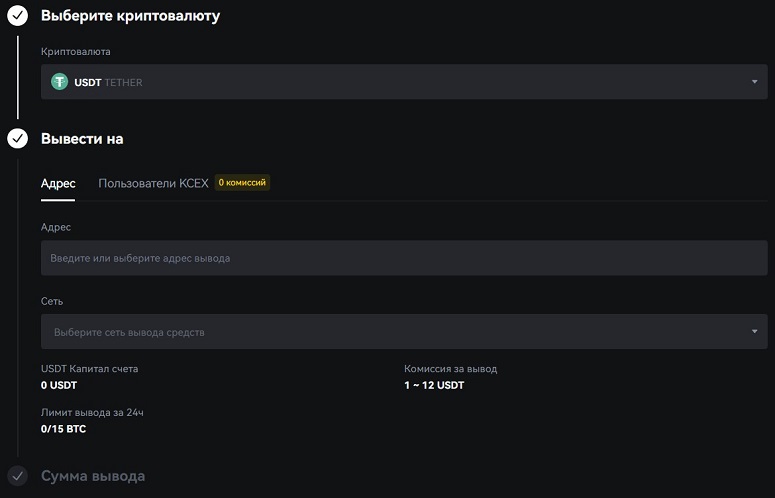This screenshot has width=775, height=498.
Task: Click the green Tether USDT coin icon
Action: (59, 82)
